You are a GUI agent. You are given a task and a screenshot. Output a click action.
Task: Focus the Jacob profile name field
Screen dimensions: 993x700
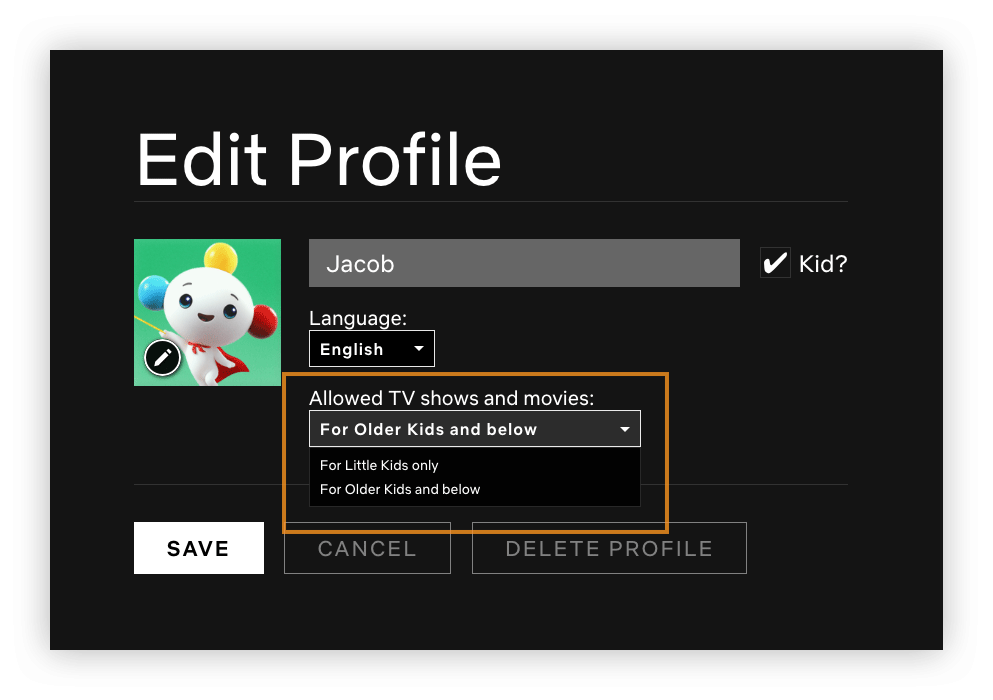pos(524,264)
